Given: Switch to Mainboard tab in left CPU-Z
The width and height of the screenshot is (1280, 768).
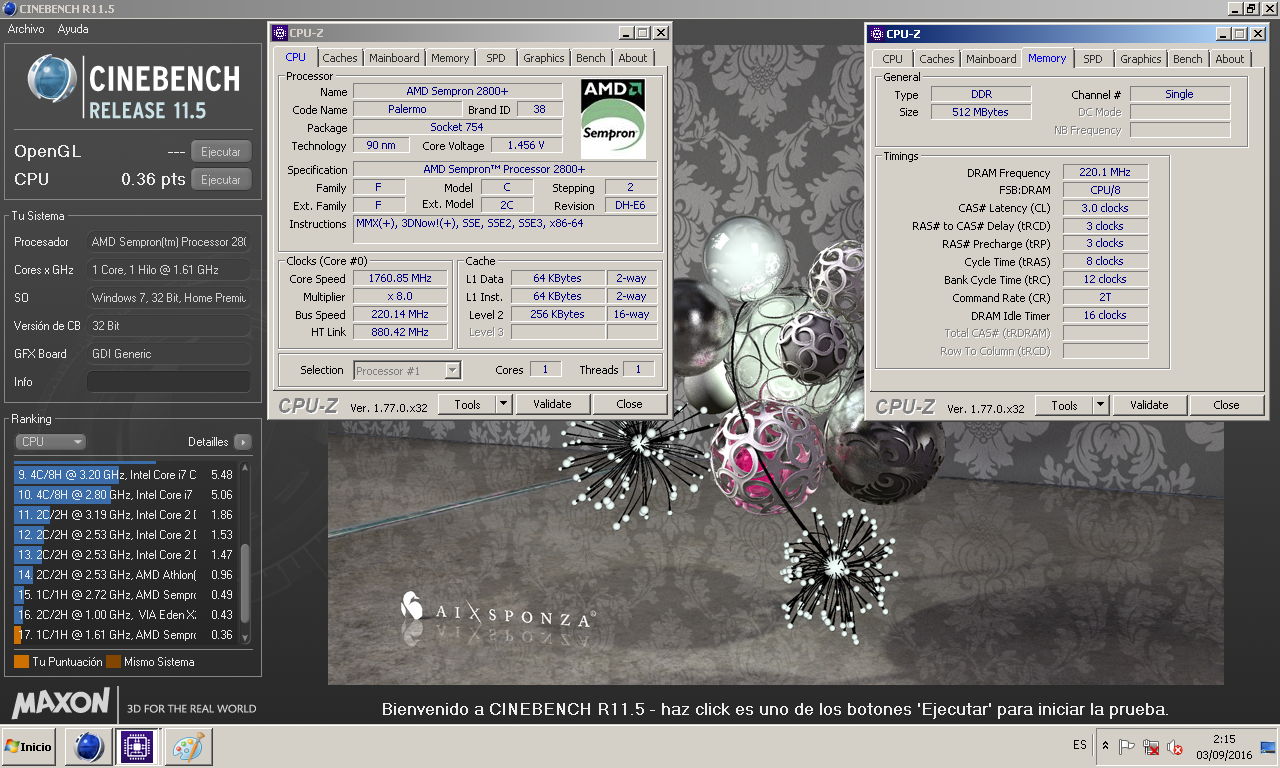Looking at the screenshot, I should tap(394, 58).
